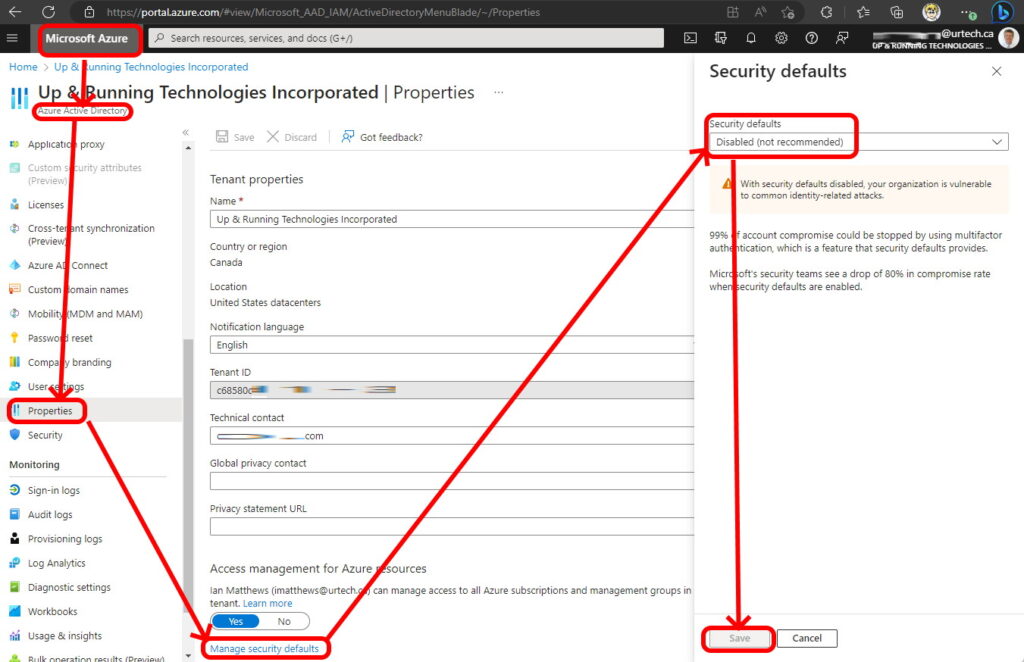Close the Security defaults panel
Image resolution: width=1024 pixels, height=662 pixels.
[996, 72]
